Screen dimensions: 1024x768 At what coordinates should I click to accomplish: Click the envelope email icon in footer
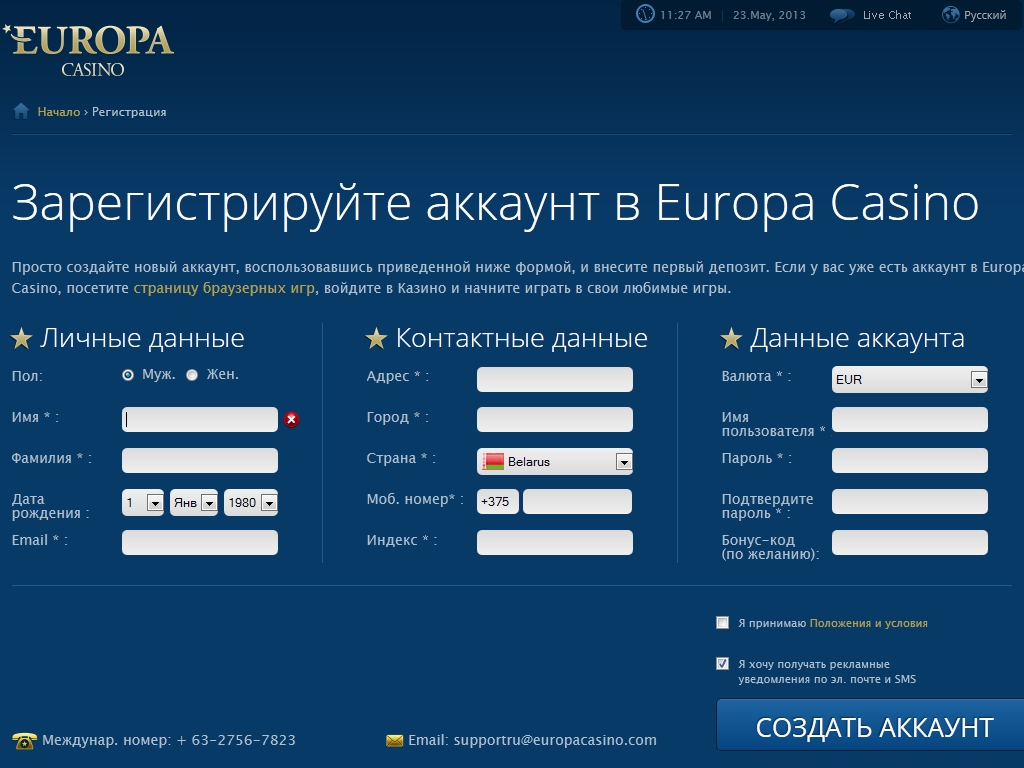tap(395, 740)
